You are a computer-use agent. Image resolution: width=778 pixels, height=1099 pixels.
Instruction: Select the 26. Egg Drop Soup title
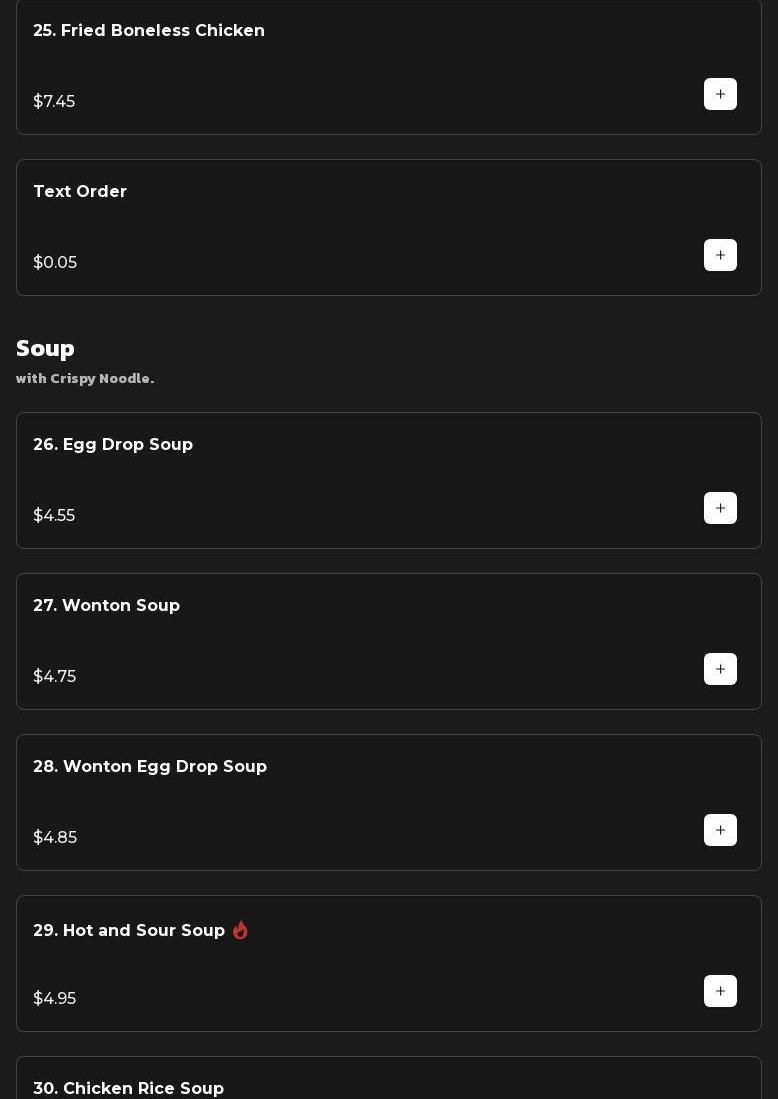pyautogui.click(x=113, y=445)
